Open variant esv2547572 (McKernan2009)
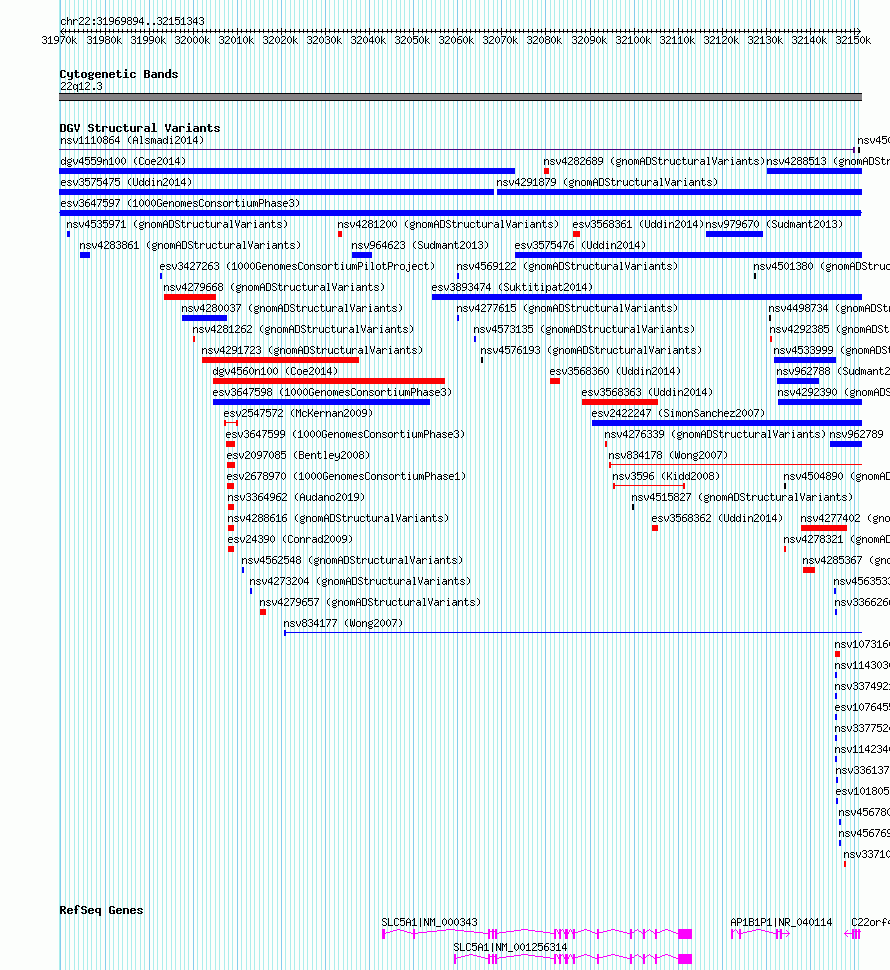Viewport: 890px width, 970px height. click(298, 414)
